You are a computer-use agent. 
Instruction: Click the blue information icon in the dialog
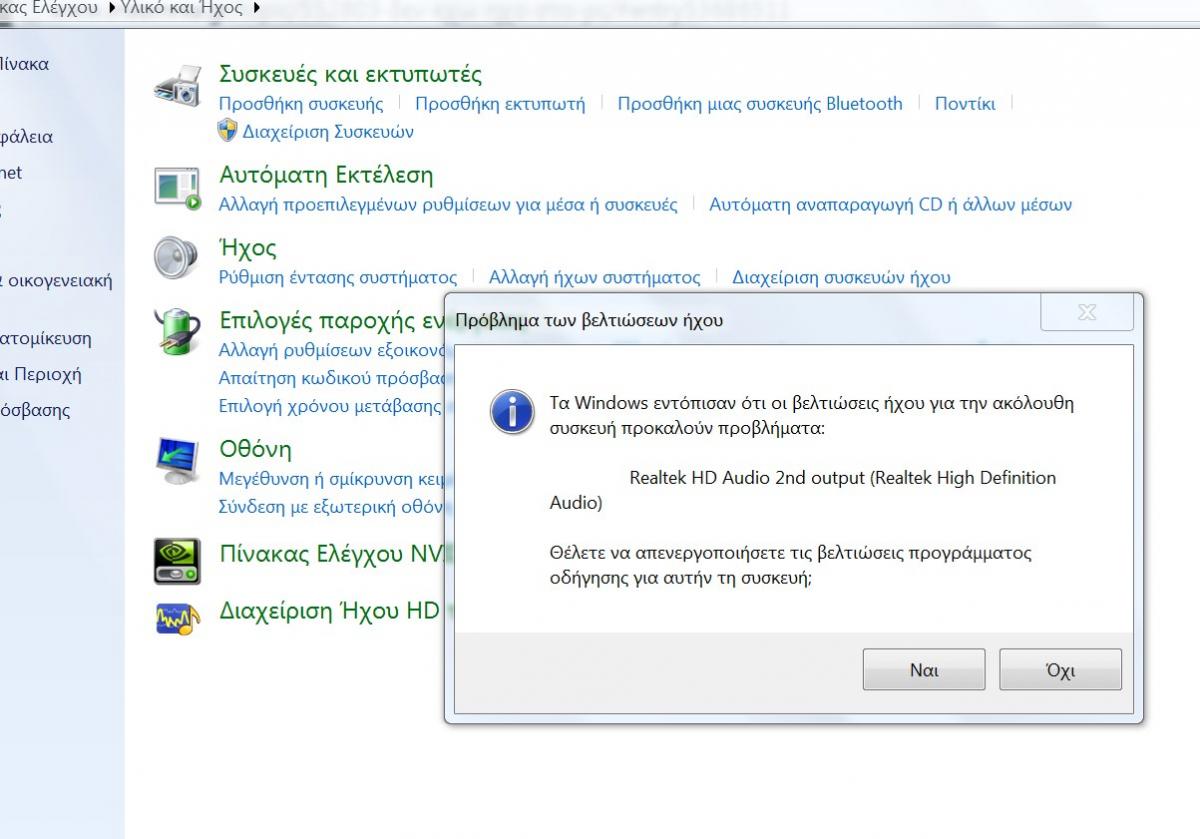[x=512, y=411]
